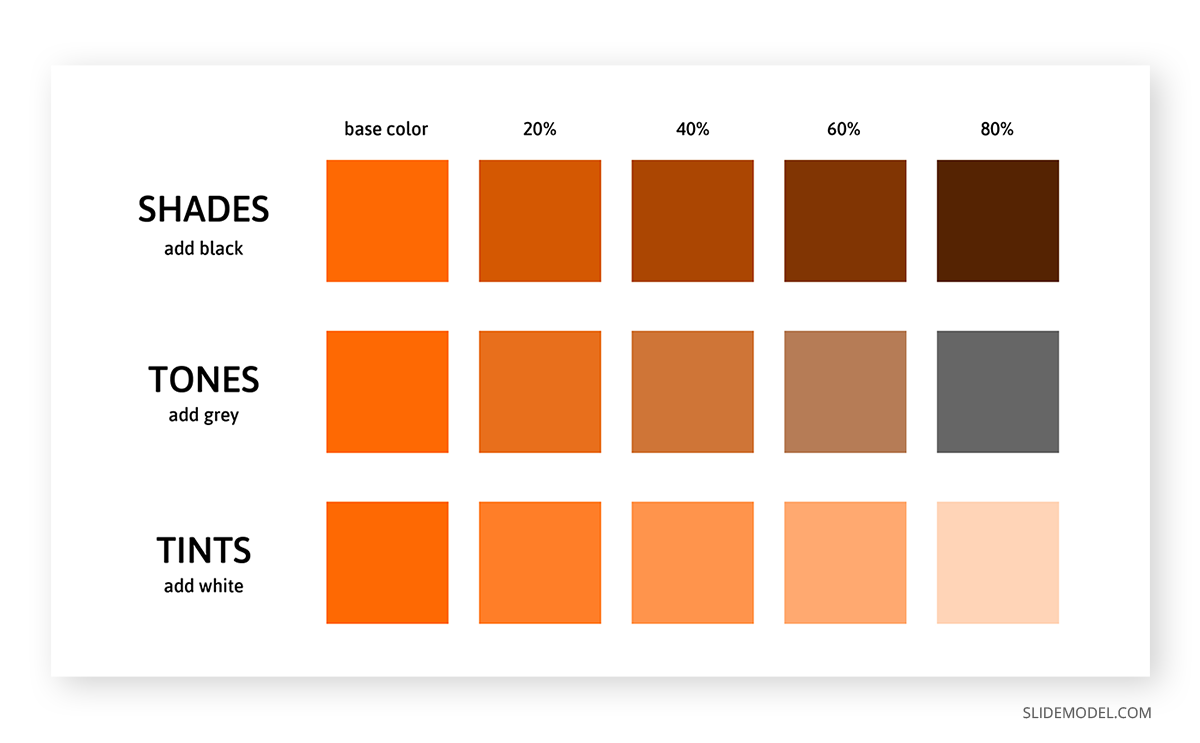Pick the 40% tint swatch

point(693,563)
